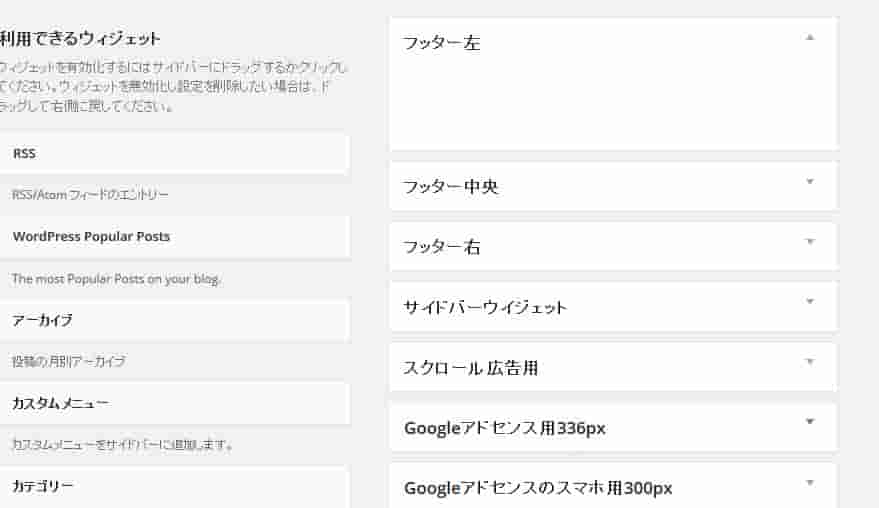Select the アーカイブ widget
Image resolution: width=879 pixels, height=508 pixels.
(174, 320)
